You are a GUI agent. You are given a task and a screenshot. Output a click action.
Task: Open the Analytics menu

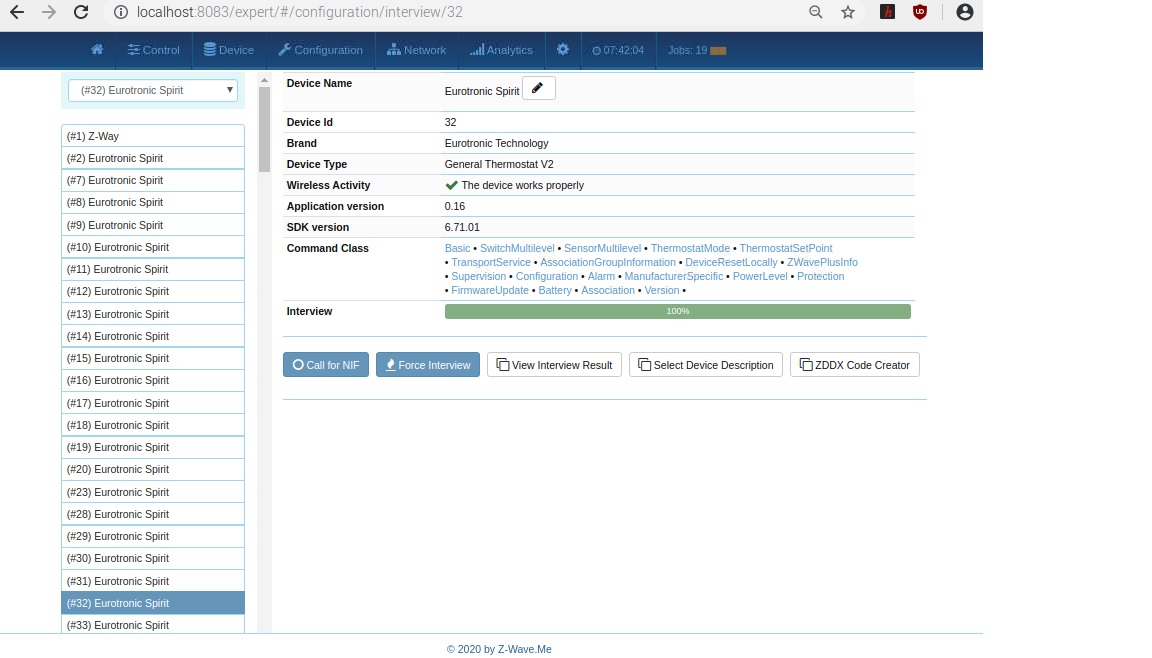[502, 50]
